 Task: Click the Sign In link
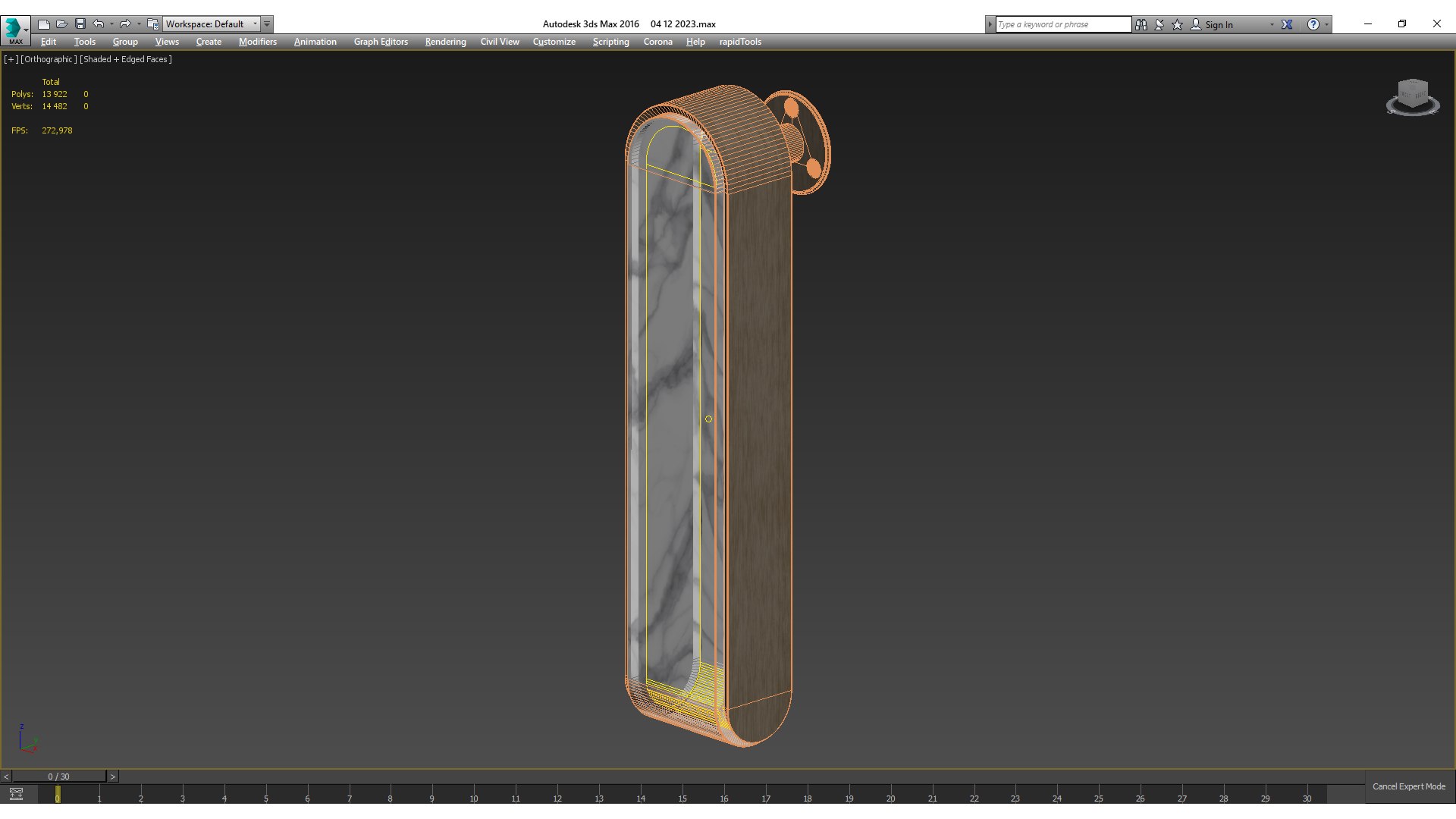[1219, 24]
